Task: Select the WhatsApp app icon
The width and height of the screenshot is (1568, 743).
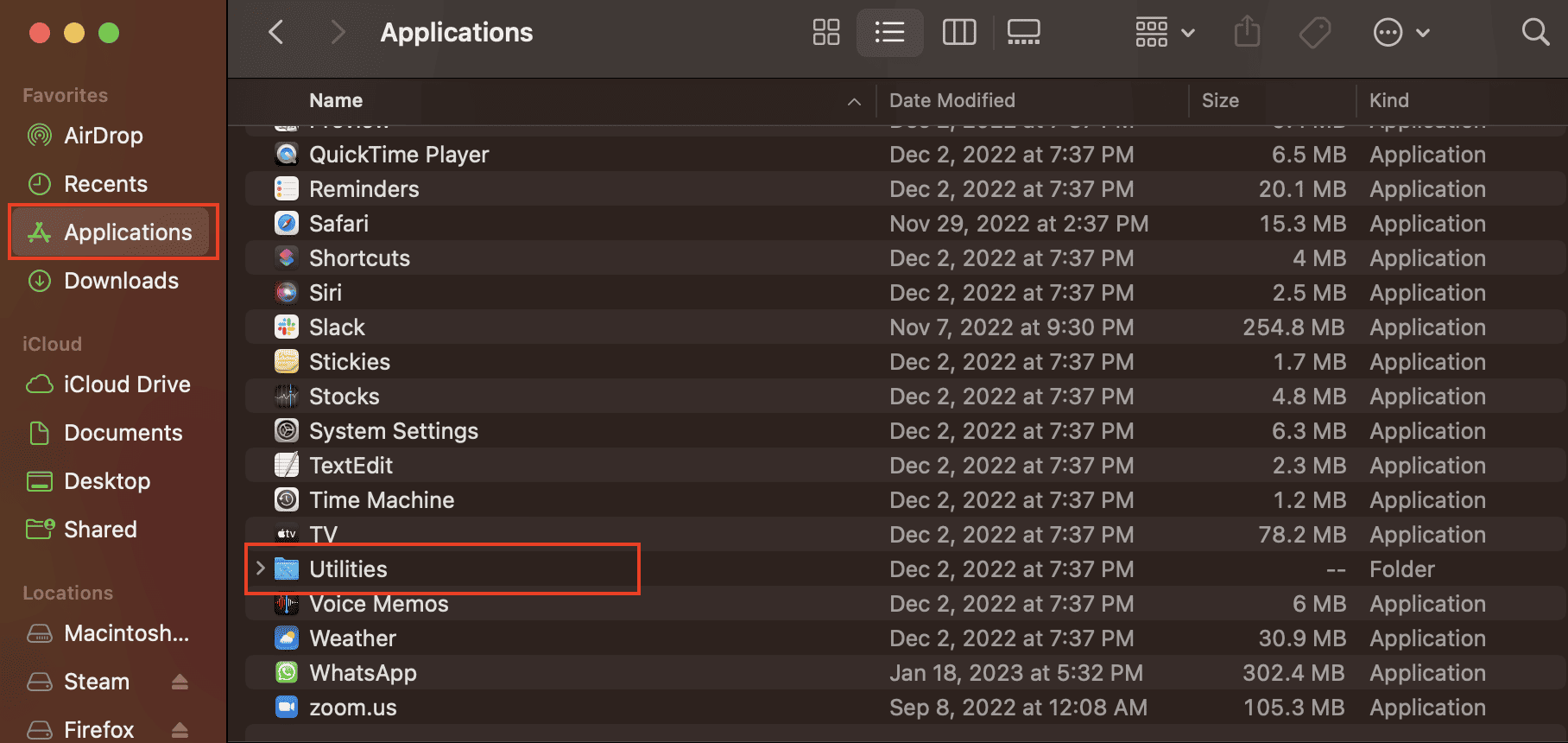Action: [287, 672]
